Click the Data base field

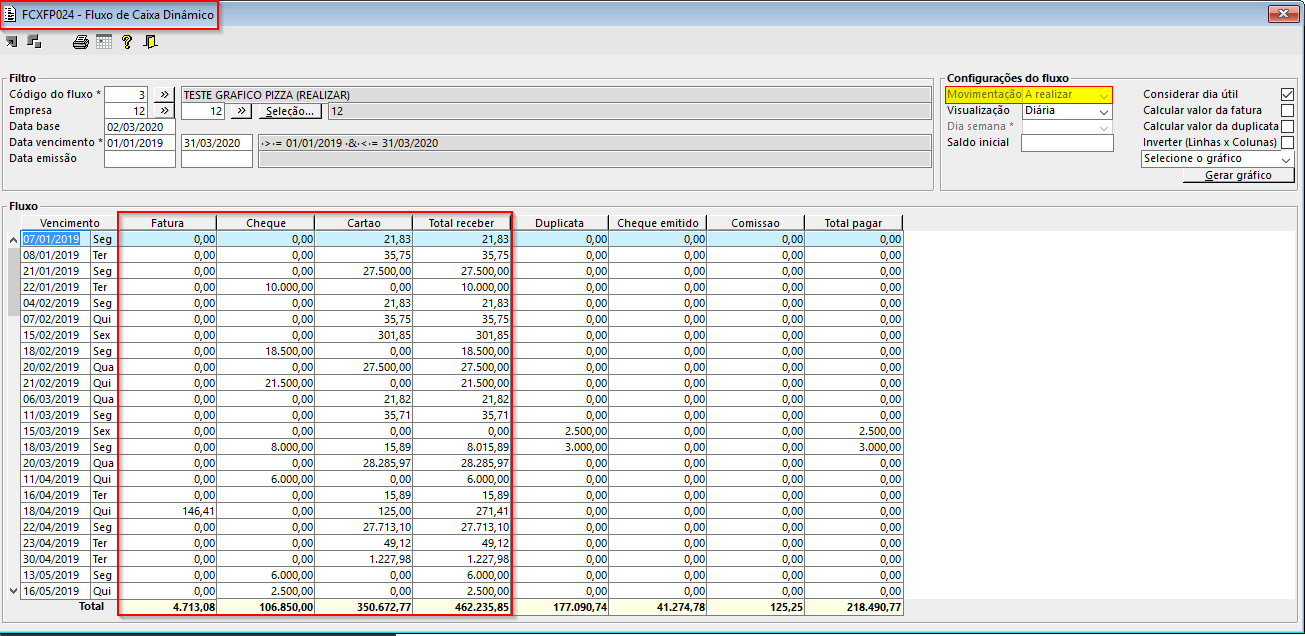click(139, 127)
